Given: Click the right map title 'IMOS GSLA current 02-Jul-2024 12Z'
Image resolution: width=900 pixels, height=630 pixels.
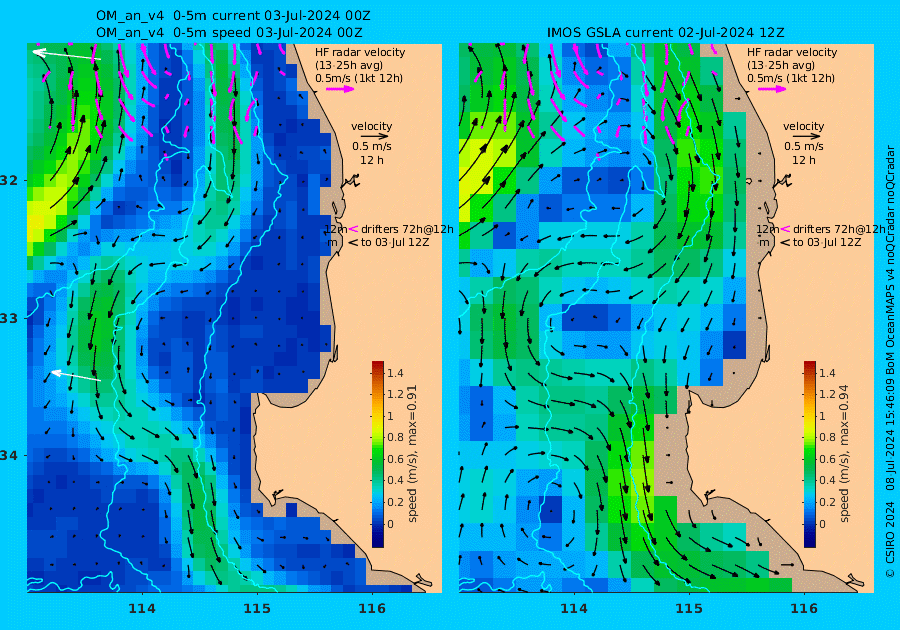Looking at the screenshot, I should tap(665, 33).
